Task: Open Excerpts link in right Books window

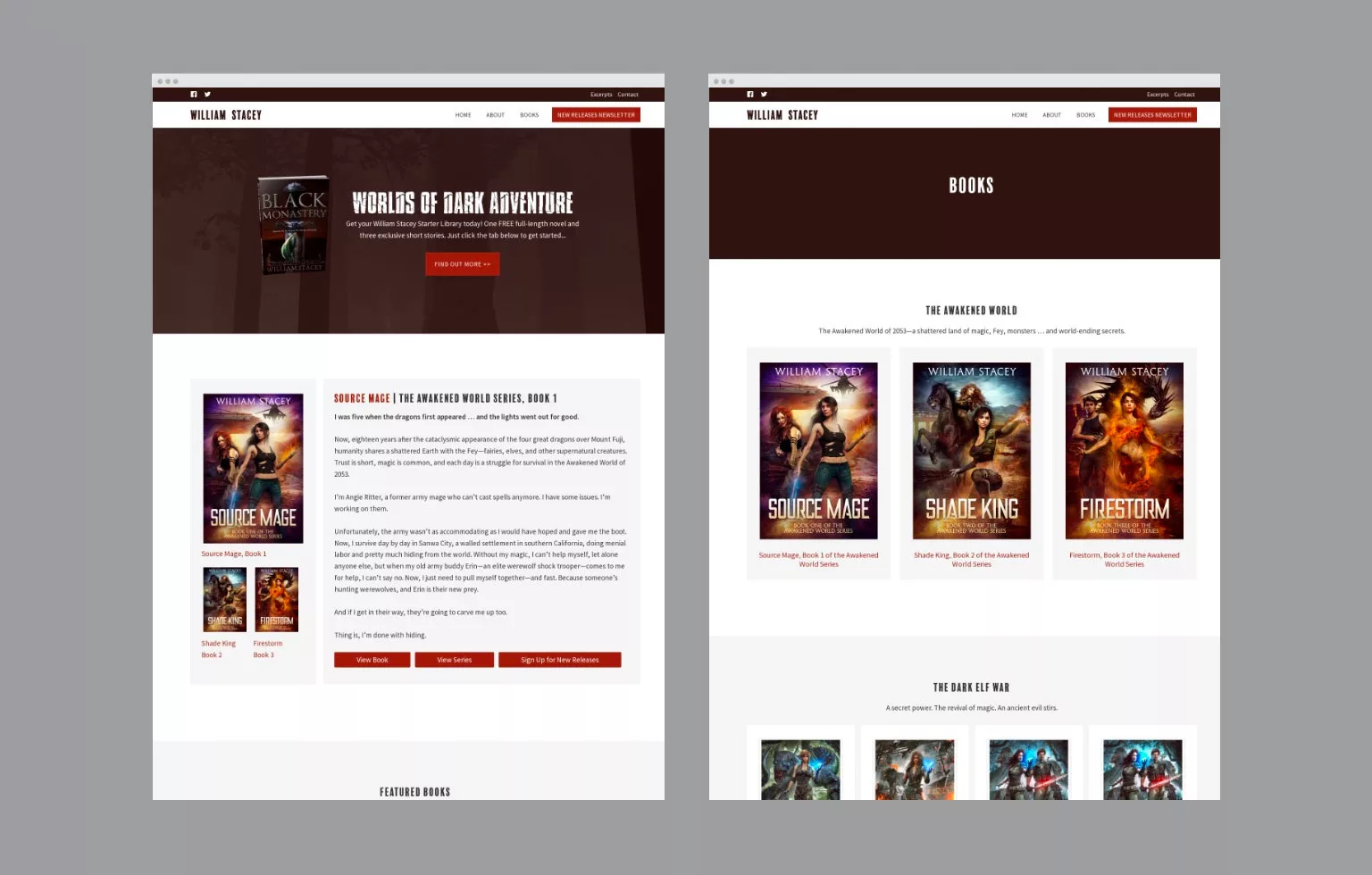Action: (1158, 95)
